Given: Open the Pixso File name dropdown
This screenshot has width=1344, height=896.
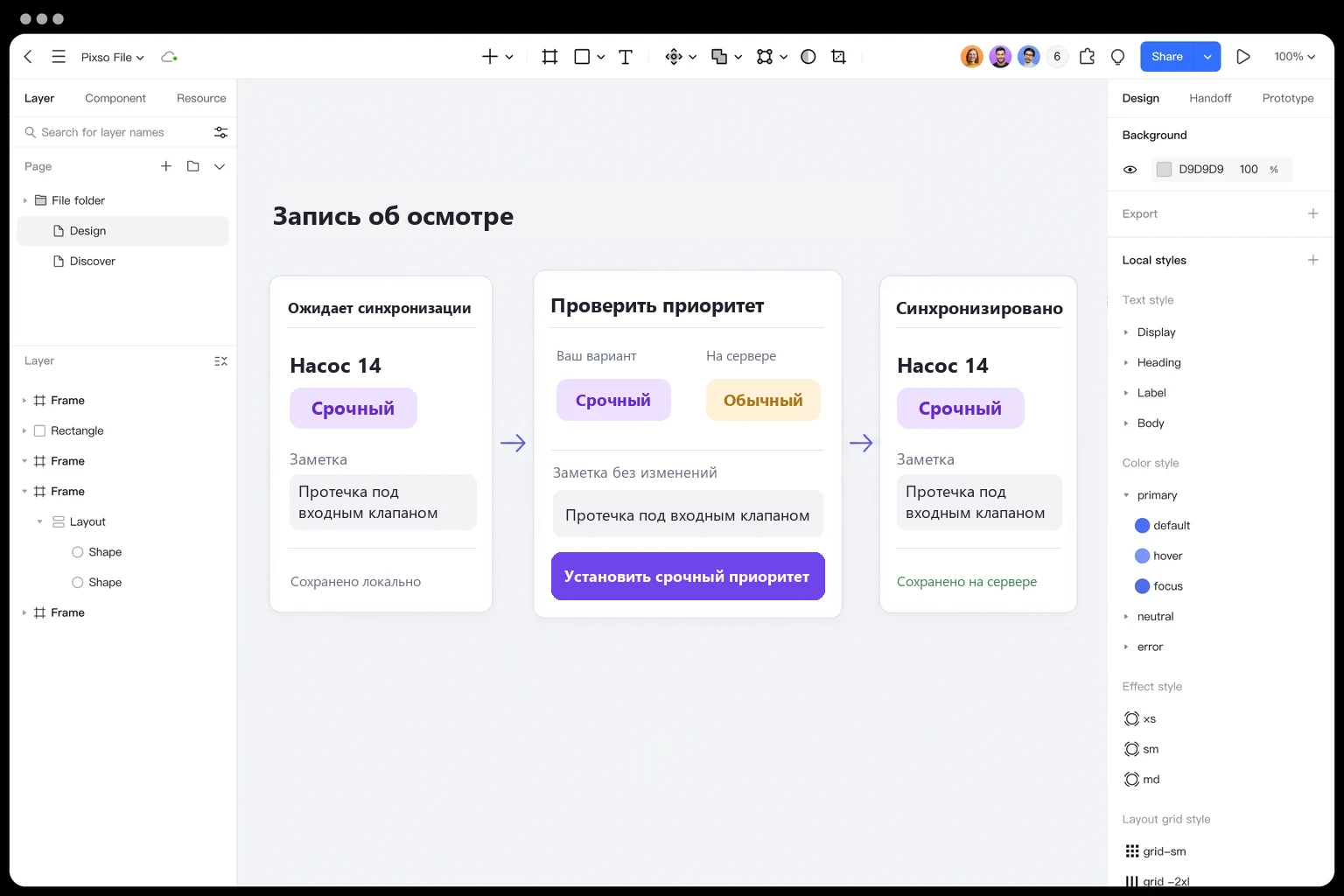Looking at the screenshot, I should coord(112,57).
